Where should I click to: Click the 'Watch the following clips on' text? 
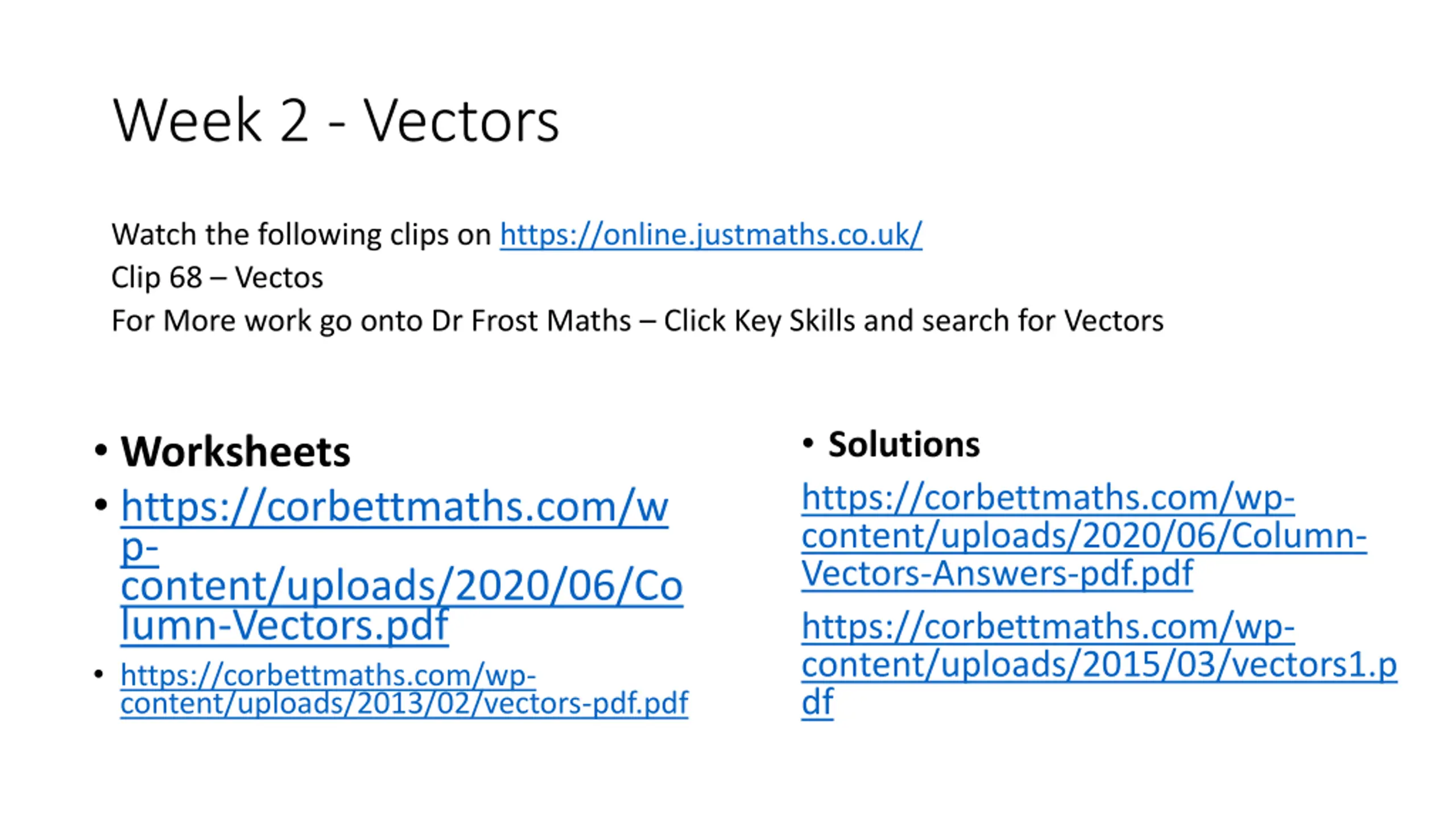click(301, 234)
